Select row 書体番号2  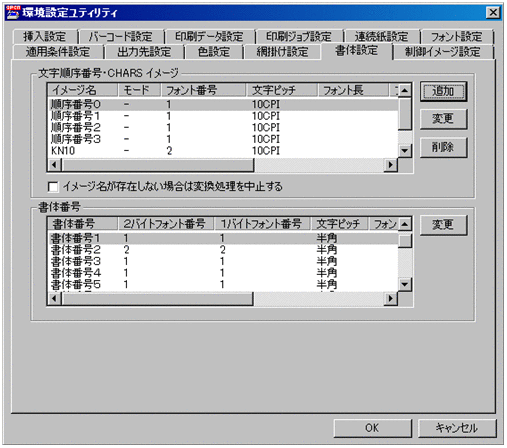click(223, 250)
